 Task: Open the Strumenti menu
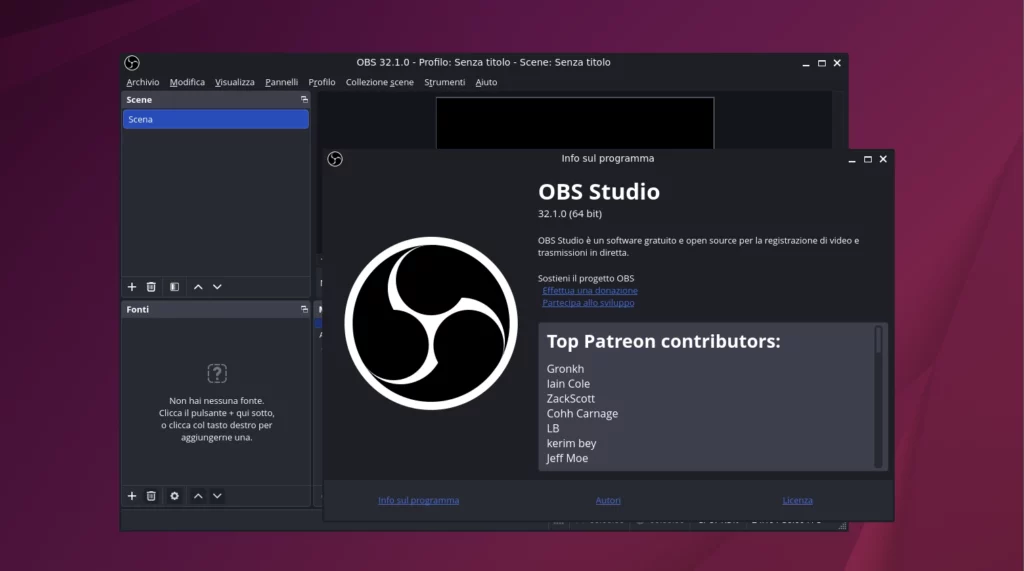(445, 82)
